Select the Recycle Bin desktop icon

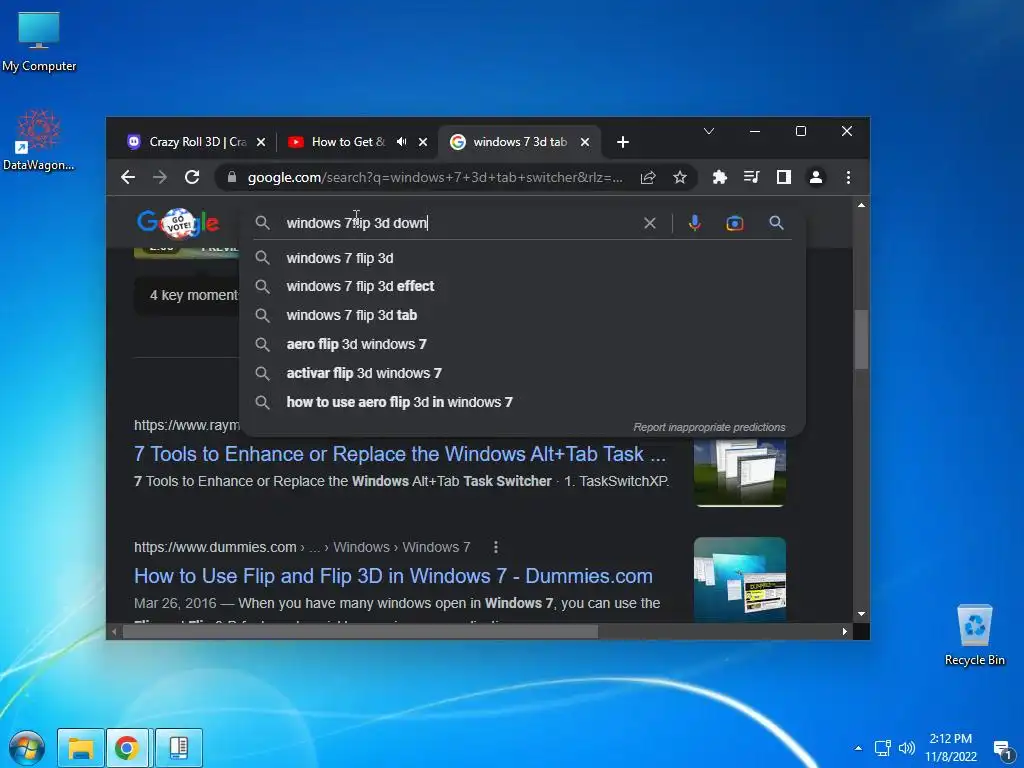(974, 635)
